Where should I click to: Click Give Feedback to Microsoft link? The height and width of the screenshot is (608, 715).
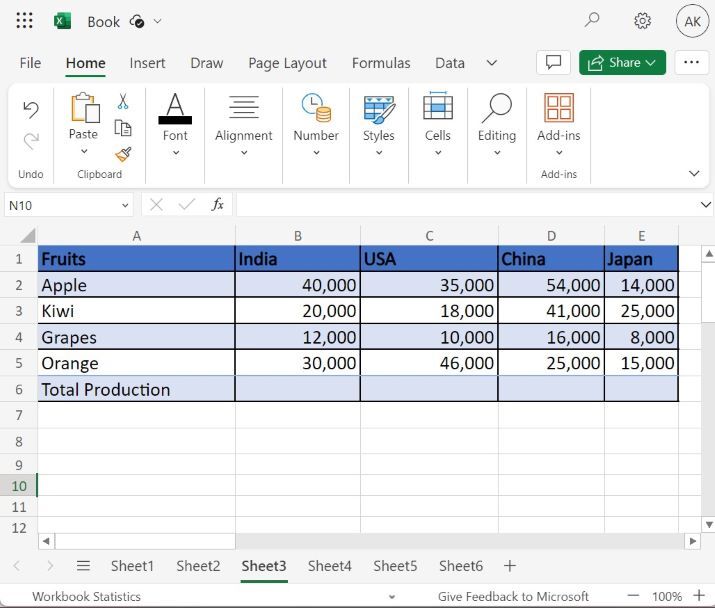pyautogui.click(x=513, y=597)
